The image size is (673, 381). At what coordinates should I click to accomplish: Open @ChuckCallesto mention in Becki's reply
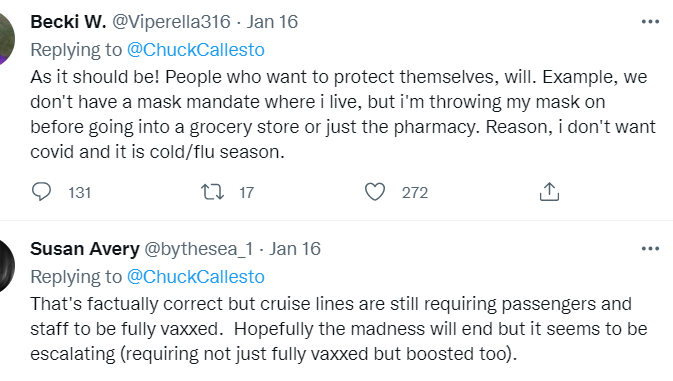(196, 50)
